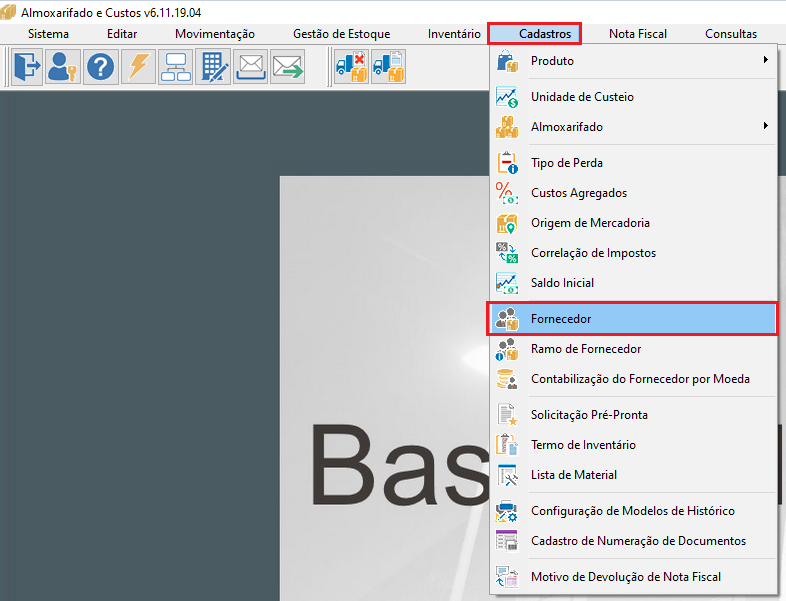Open the Editar menu

tap(122, 34)
